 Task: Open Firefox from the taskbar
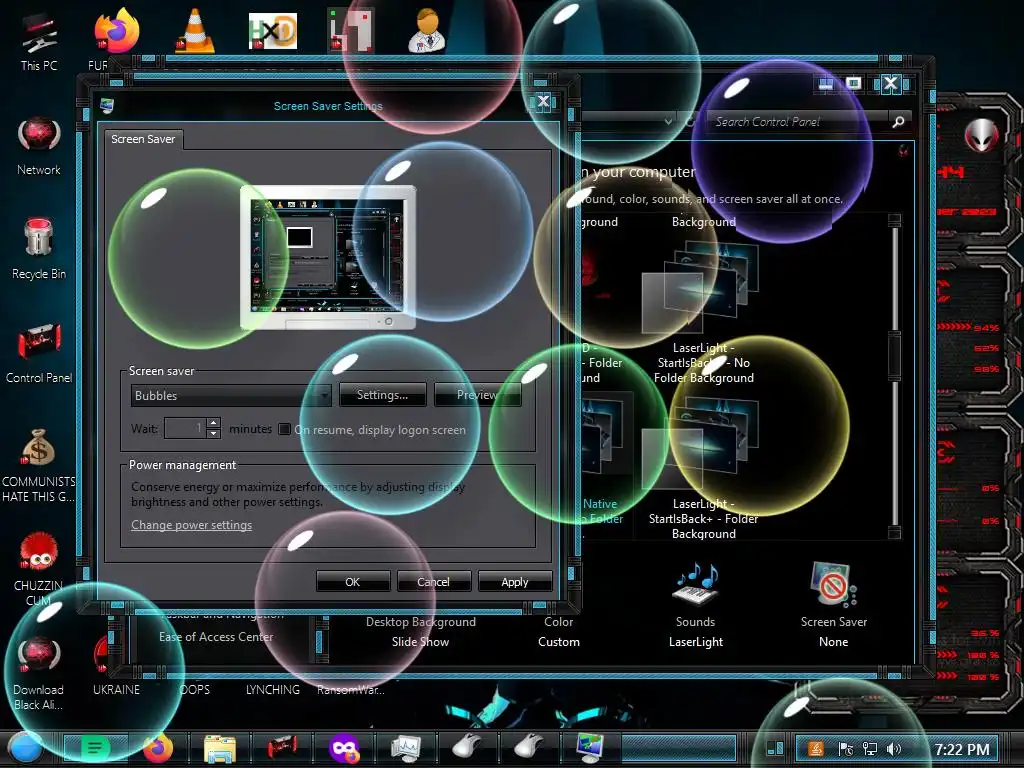157,748
